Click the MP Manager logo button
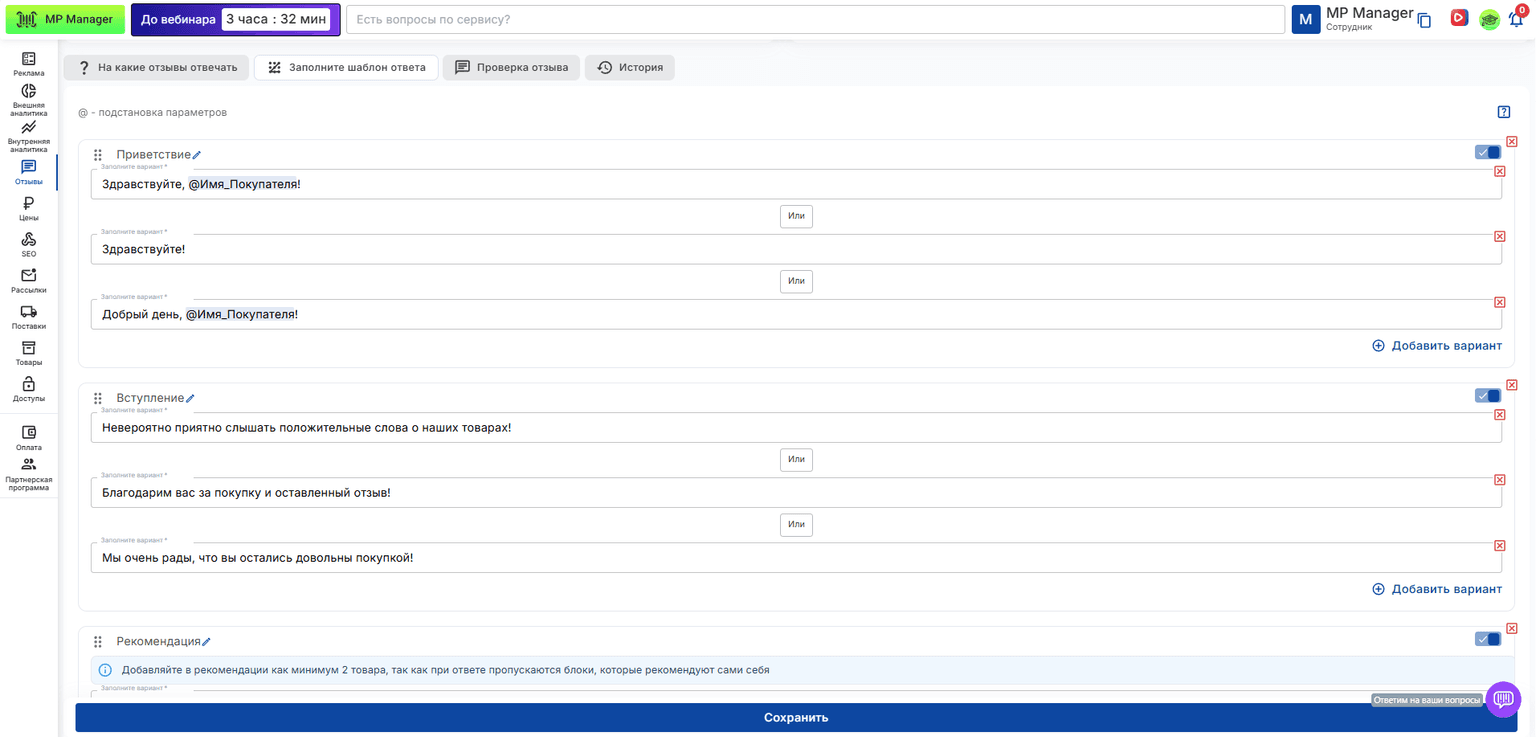 [x=66, y=19]
